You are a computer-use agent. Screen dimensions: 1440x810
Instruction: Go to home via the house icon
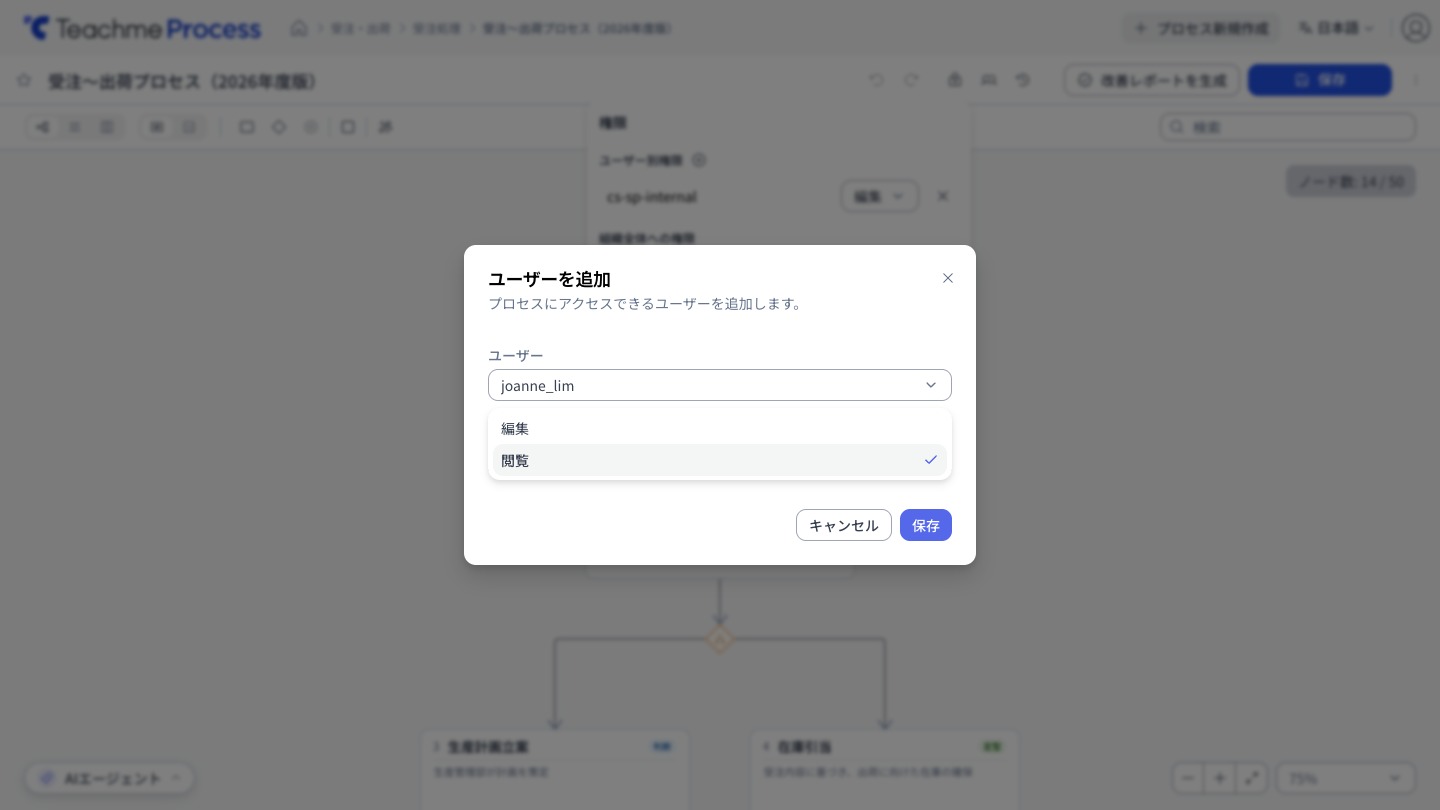[x=299, y=28]
